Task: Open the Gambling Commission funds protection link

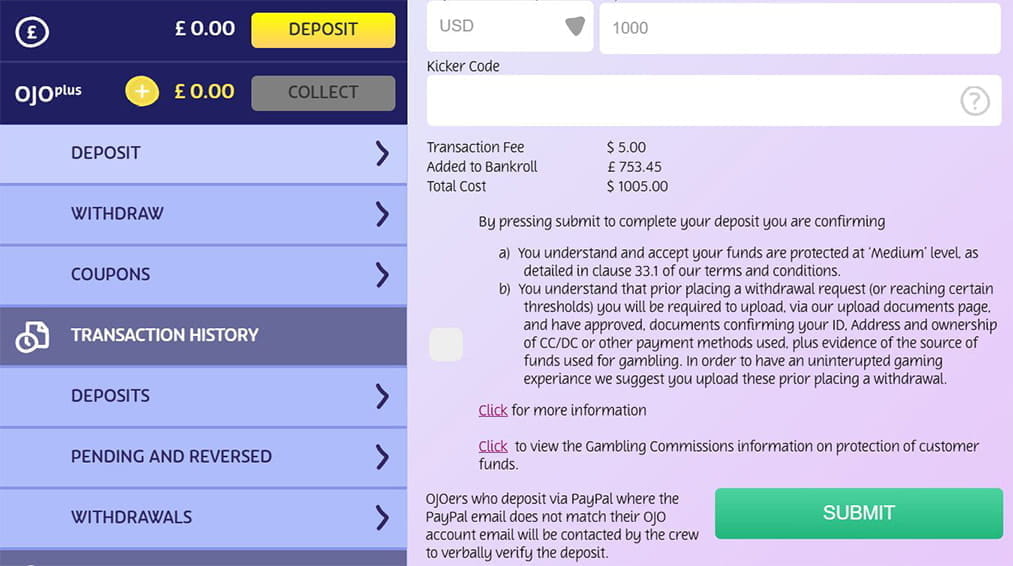Action: coord(492,446)
